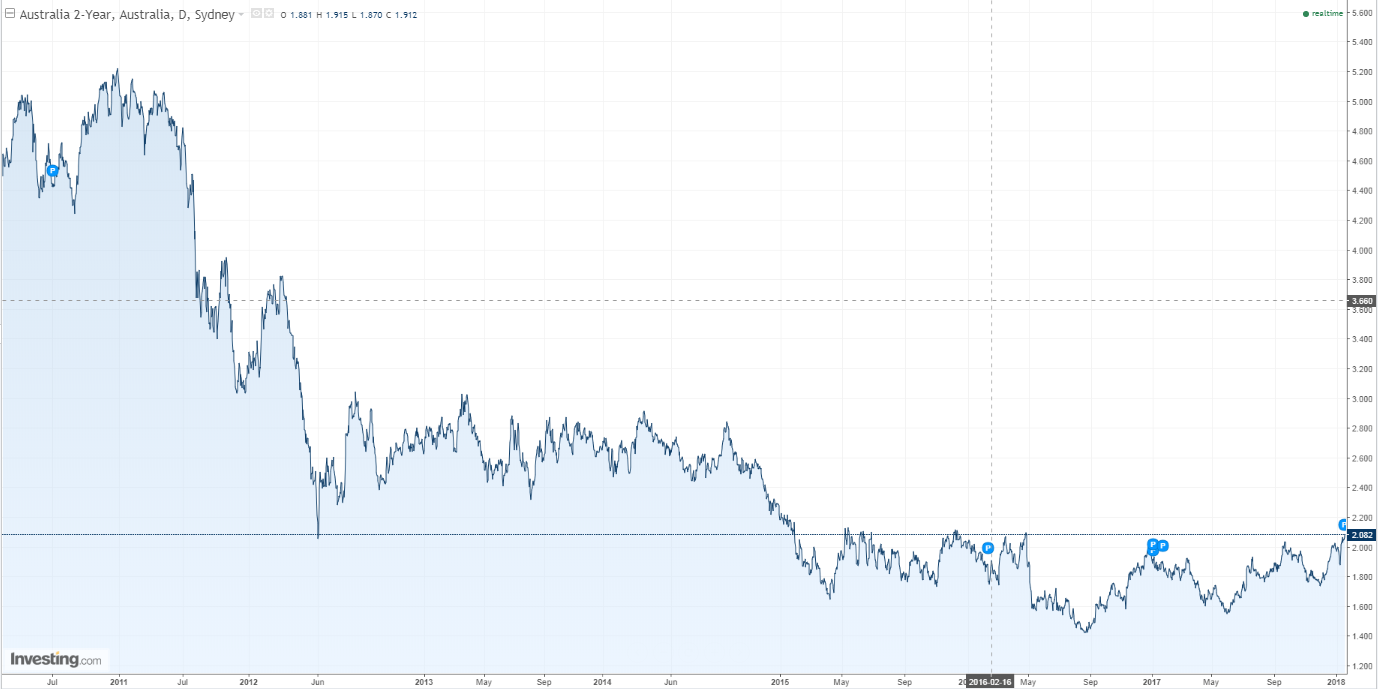Click the '3.000' price axis label
Viewport: 1378px width, 689px height.
[x=1361, y=399]
